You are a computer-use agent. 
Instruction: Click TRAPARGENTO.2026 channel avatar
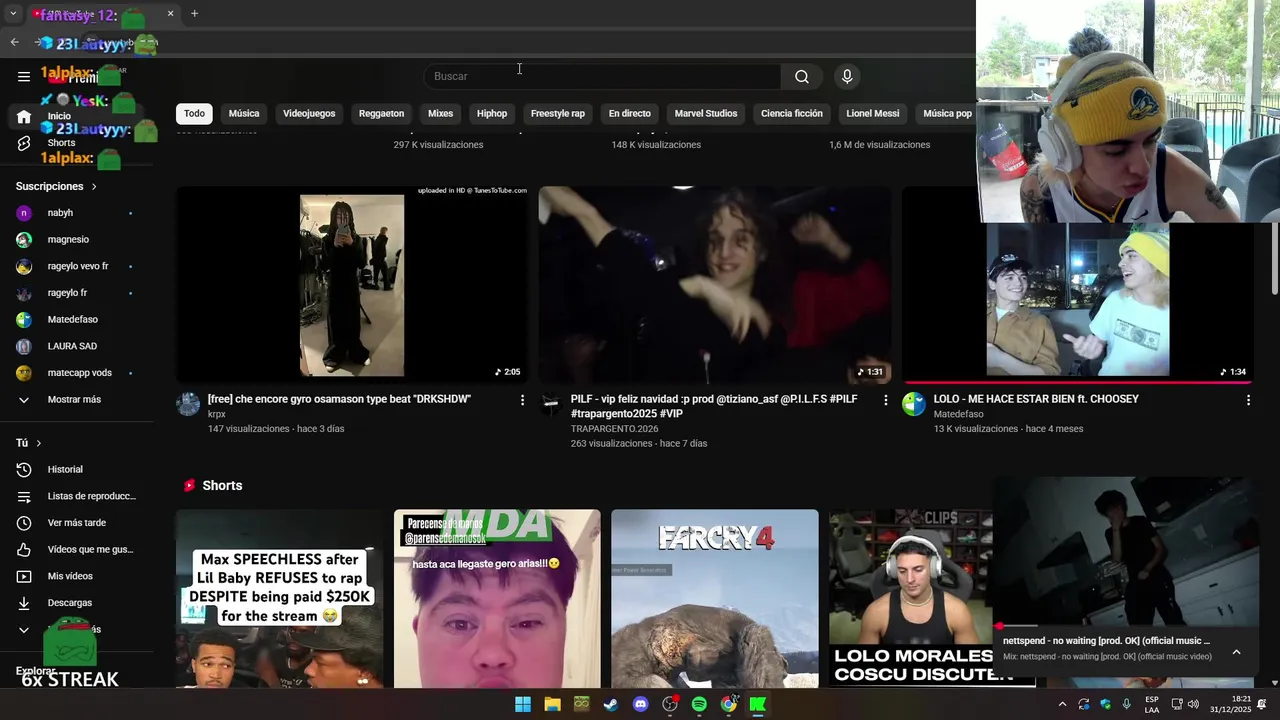(551, 404)
